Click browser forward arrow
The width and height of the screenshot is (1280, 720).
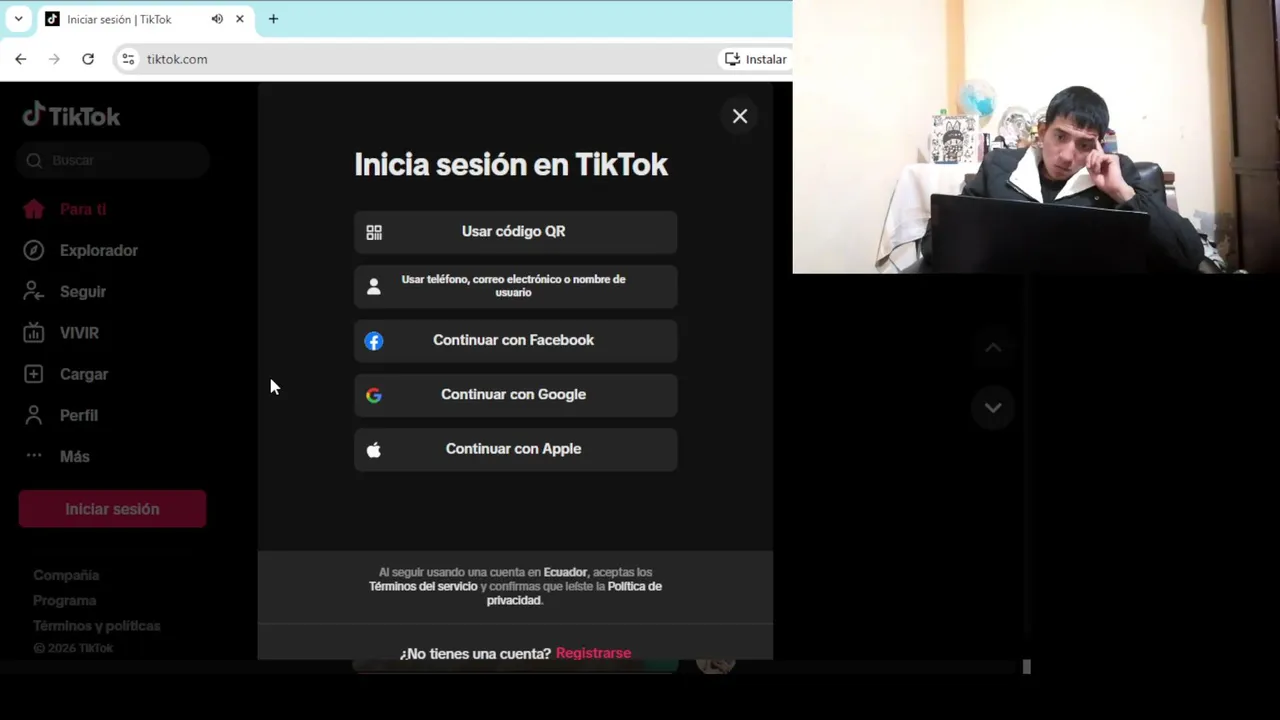click(54, 59)
